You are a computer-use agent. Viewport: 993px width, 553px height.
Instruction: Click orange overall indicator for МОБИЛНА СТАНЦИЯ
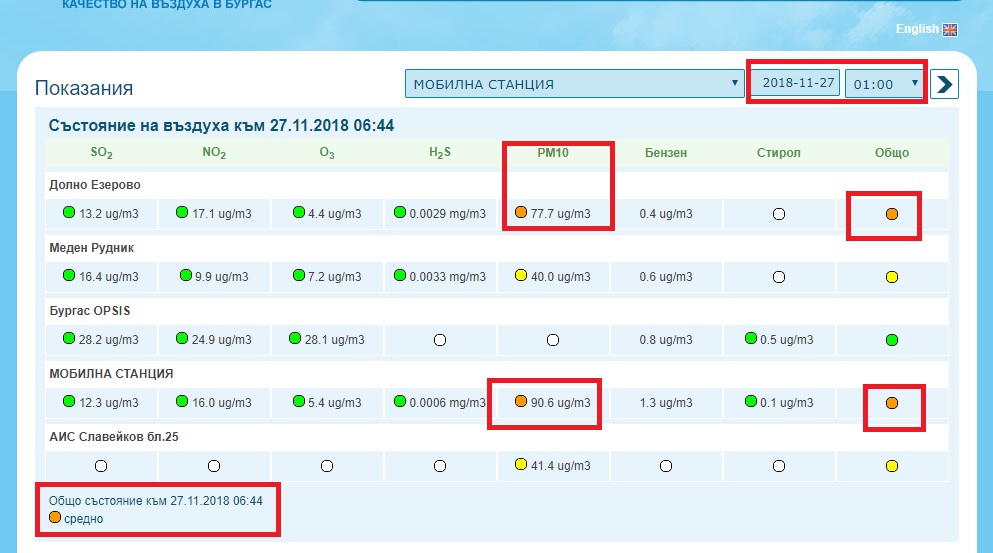(x=892, y=403)
